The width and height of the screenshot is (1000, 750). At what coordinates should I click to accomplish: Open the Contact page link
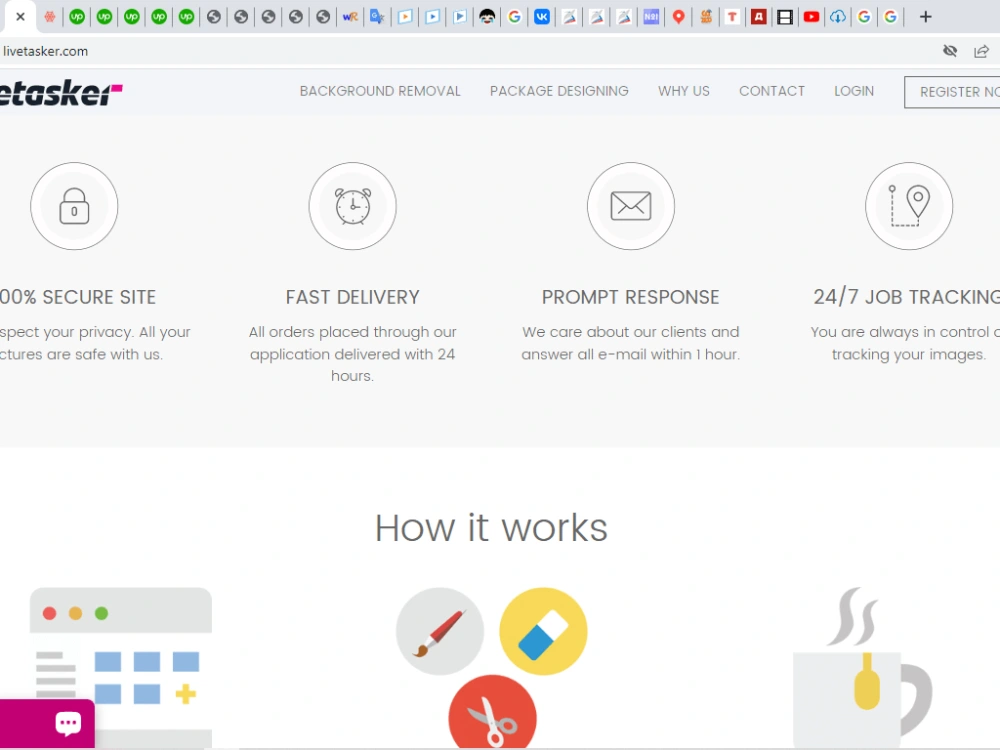click(x=772, y=91)
